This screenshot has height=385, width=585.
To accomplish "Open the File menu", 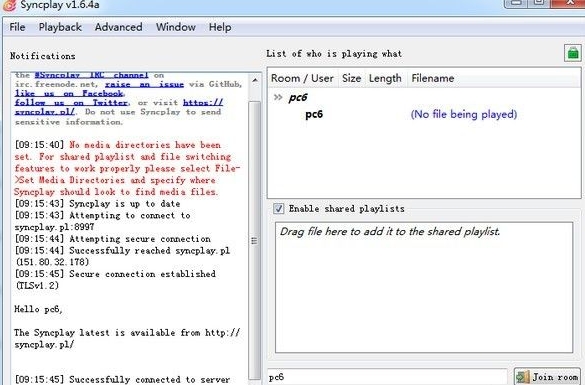I will [x=17, y=27].
